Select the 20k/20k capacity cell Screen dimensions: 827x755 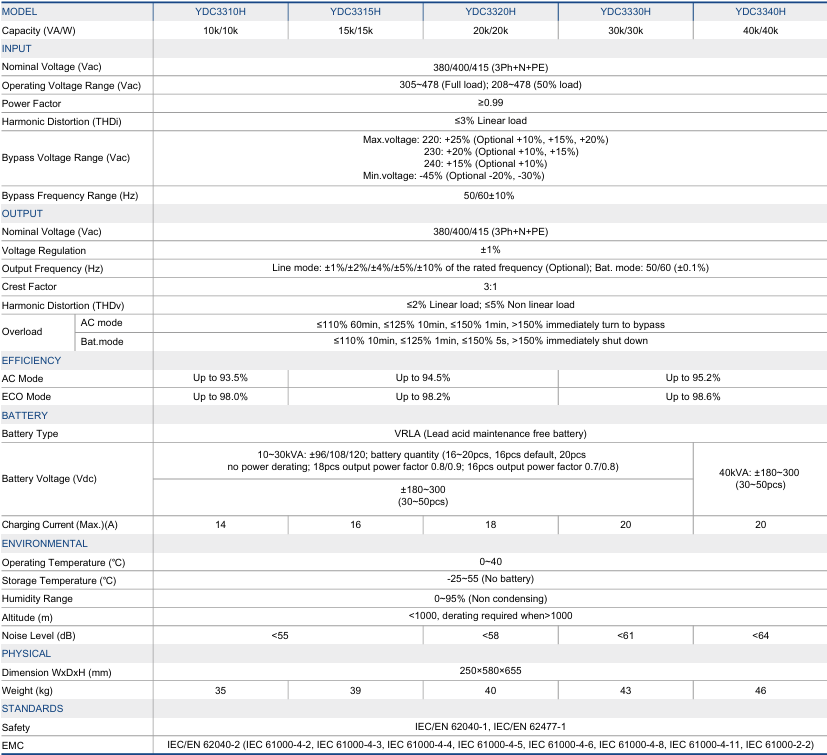[491, 31]
